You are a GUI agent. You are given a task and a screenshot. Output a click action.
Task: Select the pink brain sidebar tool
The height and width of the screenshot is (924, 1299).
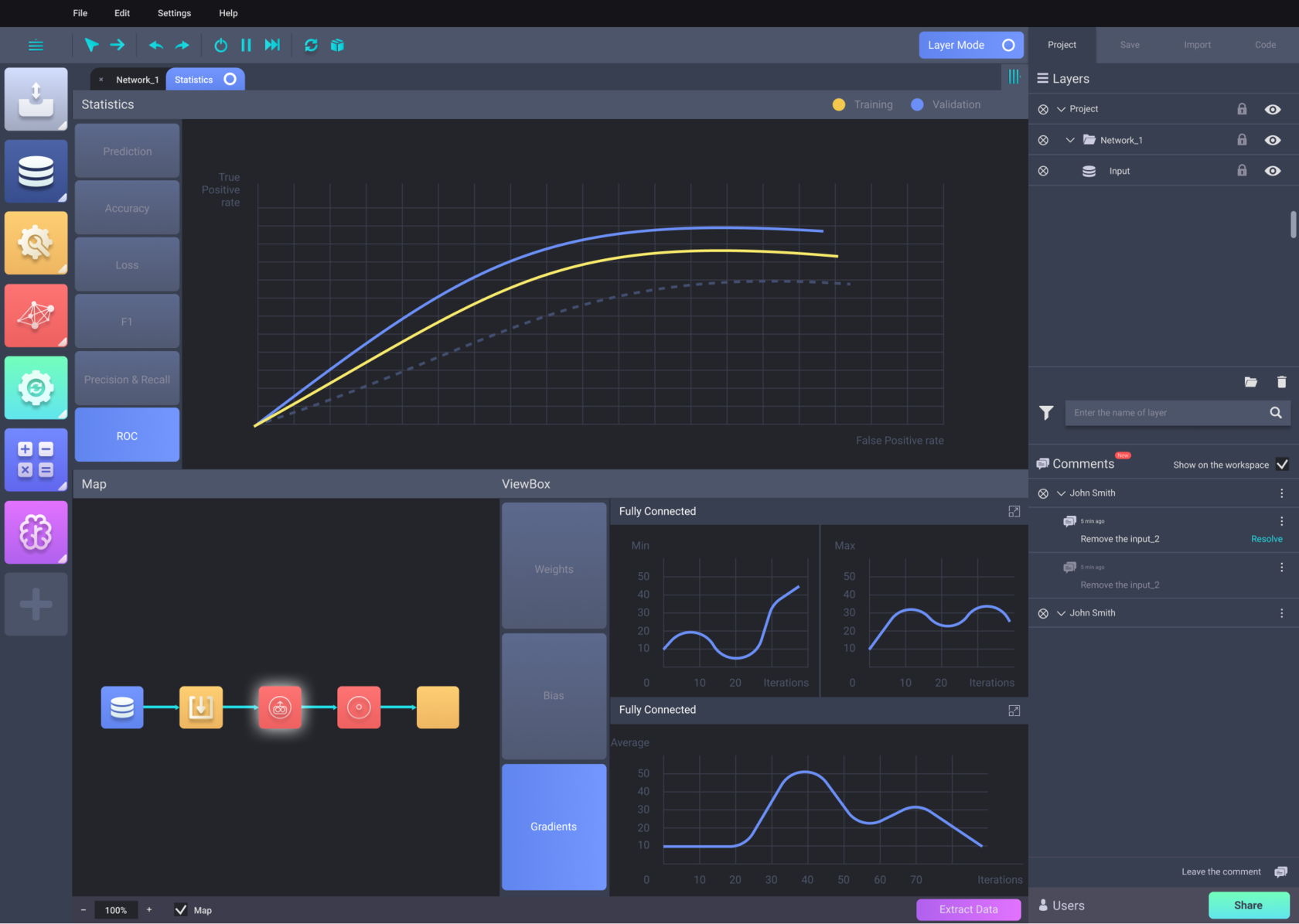36,532
